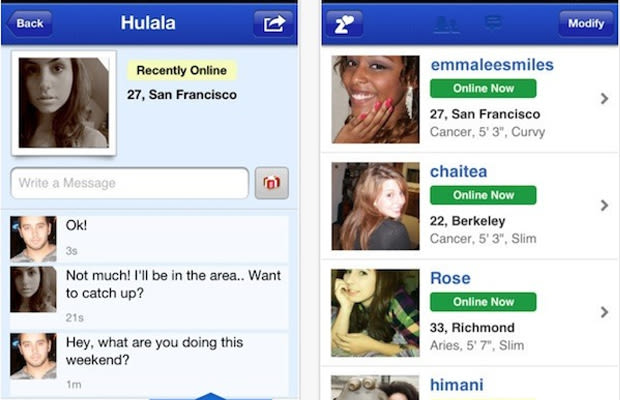The width and height of the screenshot is (620, 400).
Task: Open emmaleesmiles profile name link
Action: 492,65
